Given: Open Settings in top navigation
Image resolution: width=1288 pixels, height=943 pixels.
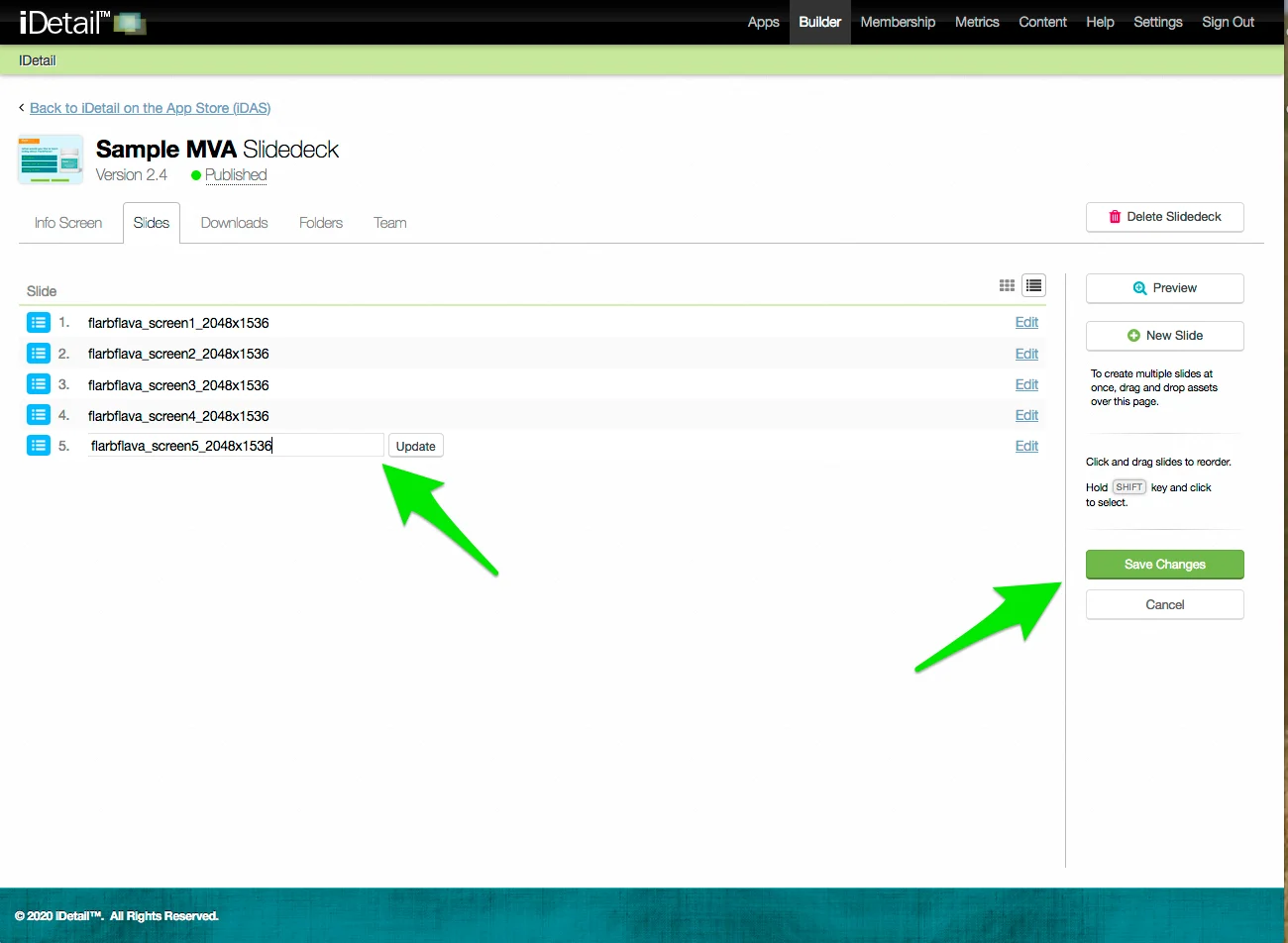Looking at the screenshot, I should coord(1158,22).
